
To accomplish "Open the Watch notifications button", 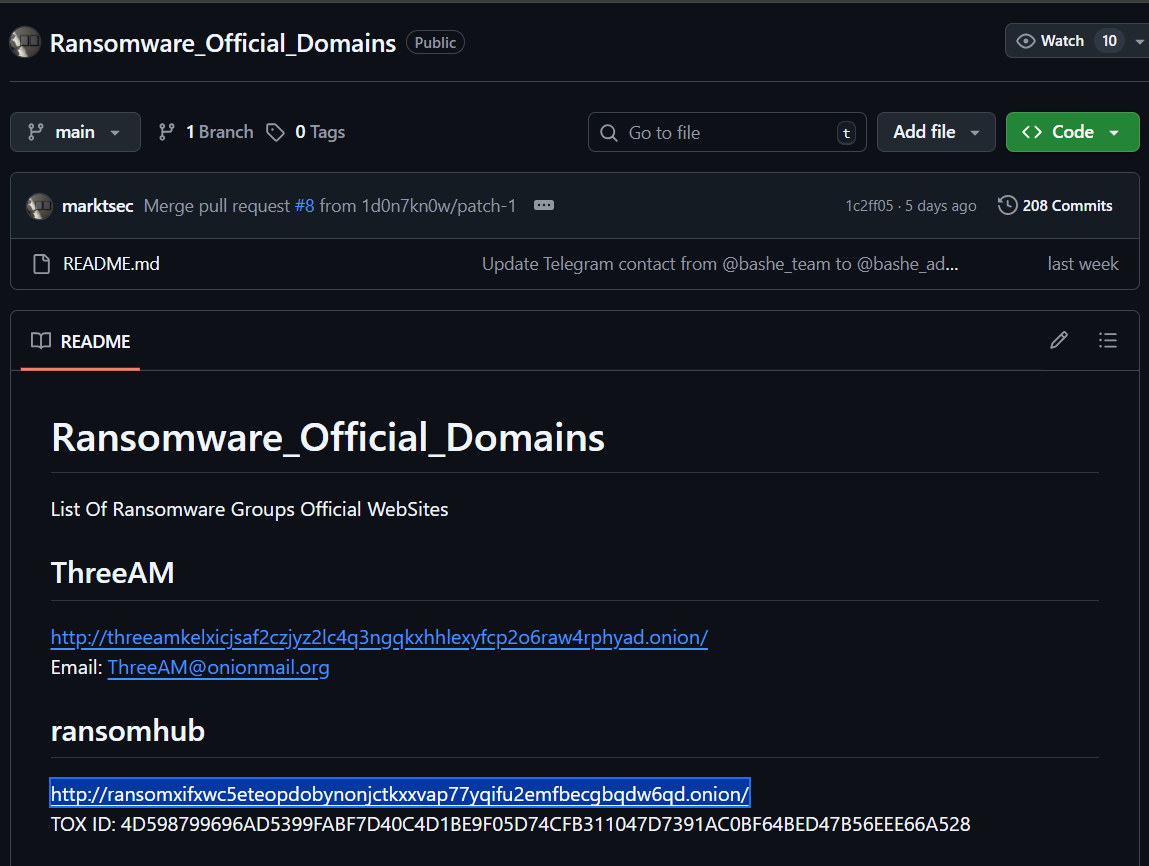I will (1050, 41).
